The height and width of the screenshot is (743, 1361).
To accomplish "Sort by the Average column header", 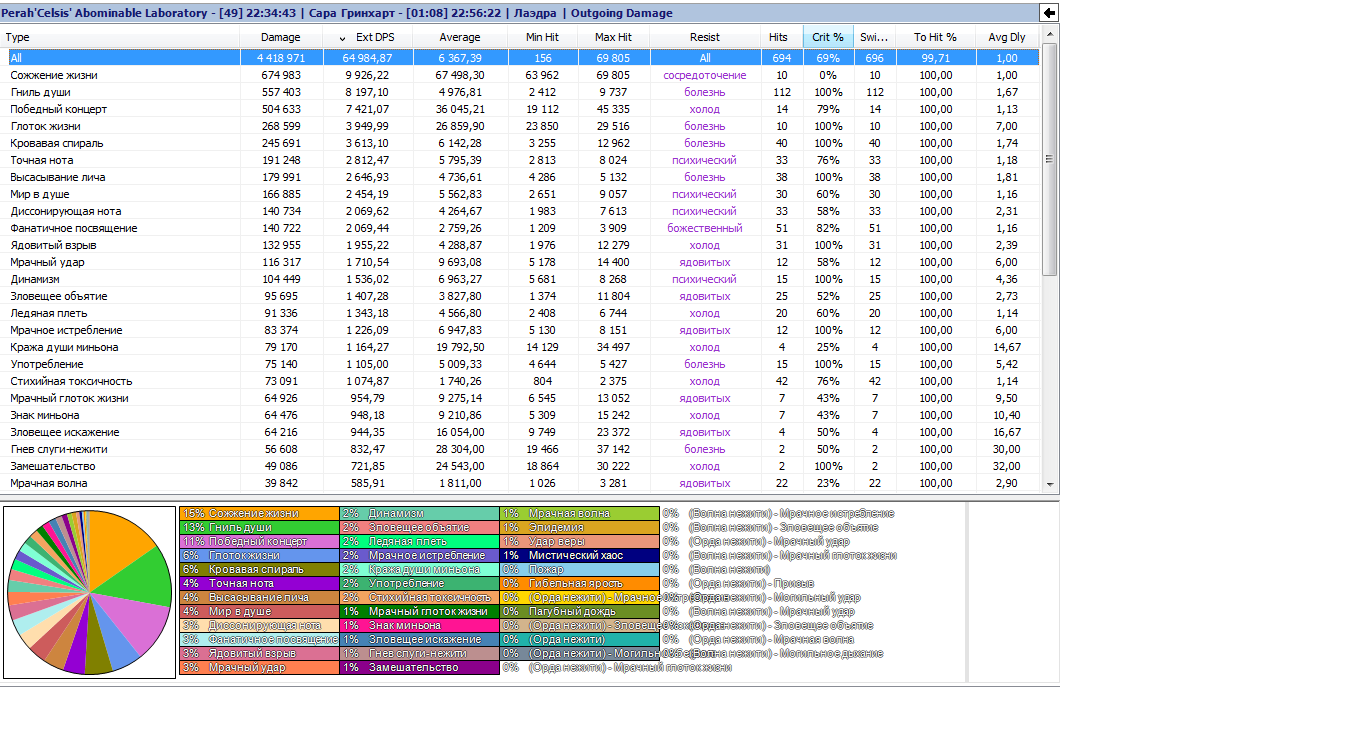I will pyautogui.click(x=461, y=37).
